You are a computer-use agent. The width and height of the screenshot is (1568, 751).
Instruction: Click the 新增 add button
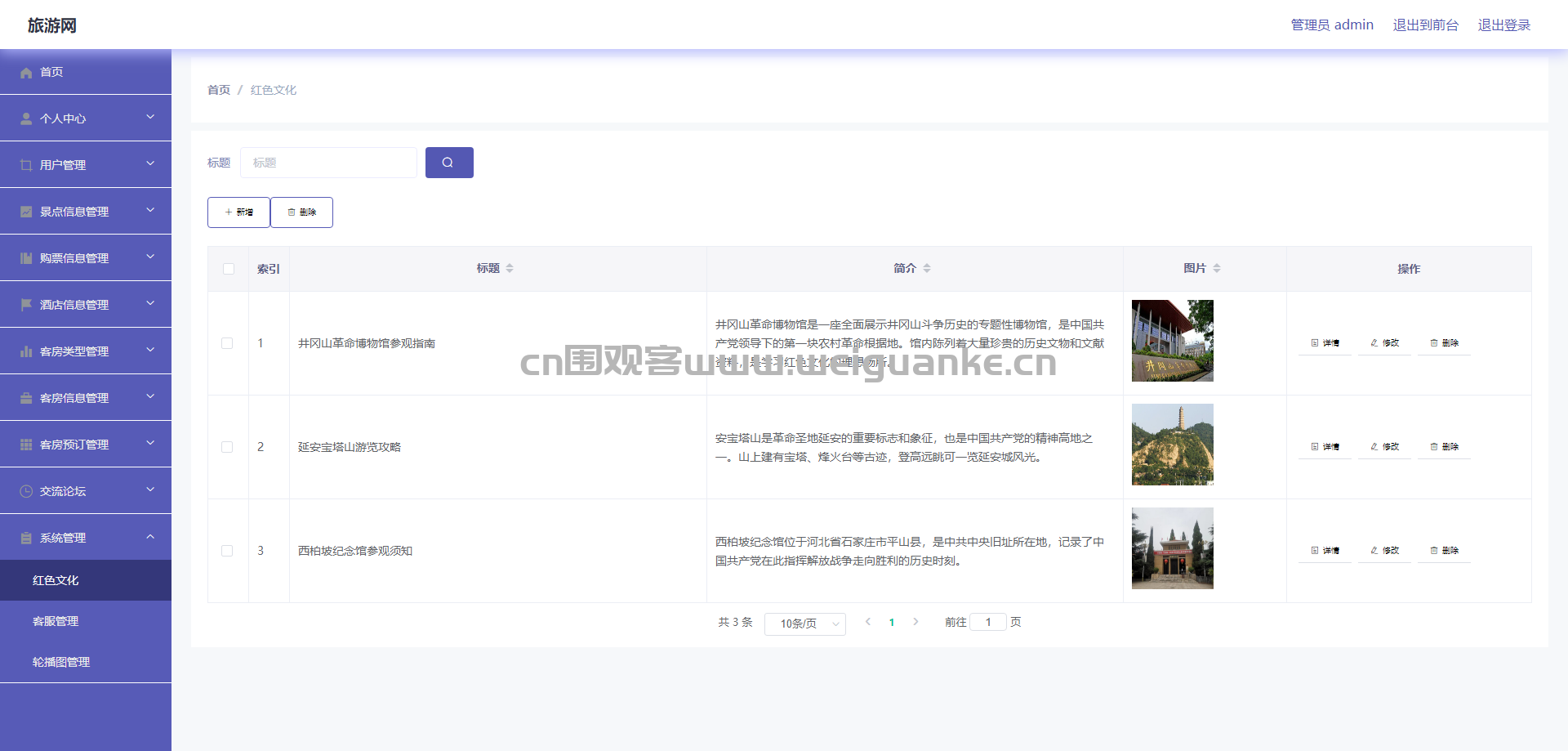[238, 212]
